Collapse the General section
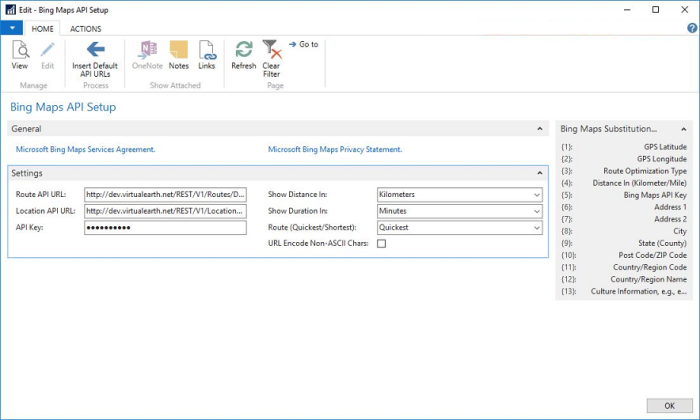The height and width of the screenshot is (420, 700). click(540, 129)
